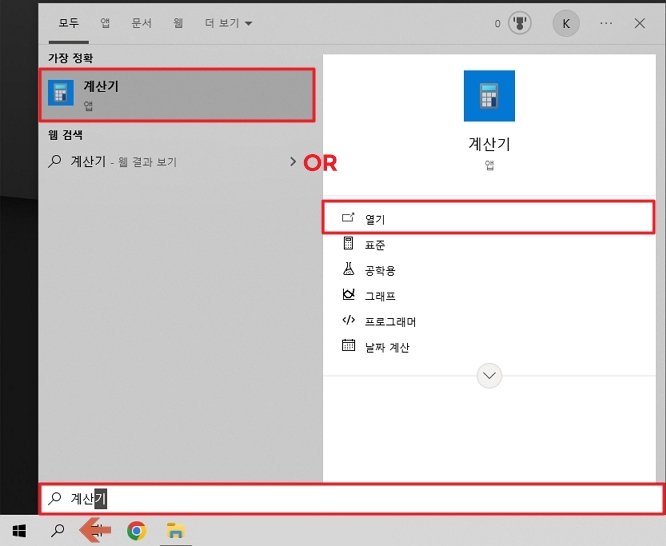Open the rewards trophy badge icon
The image size is (666, 546).
point(520,23)
